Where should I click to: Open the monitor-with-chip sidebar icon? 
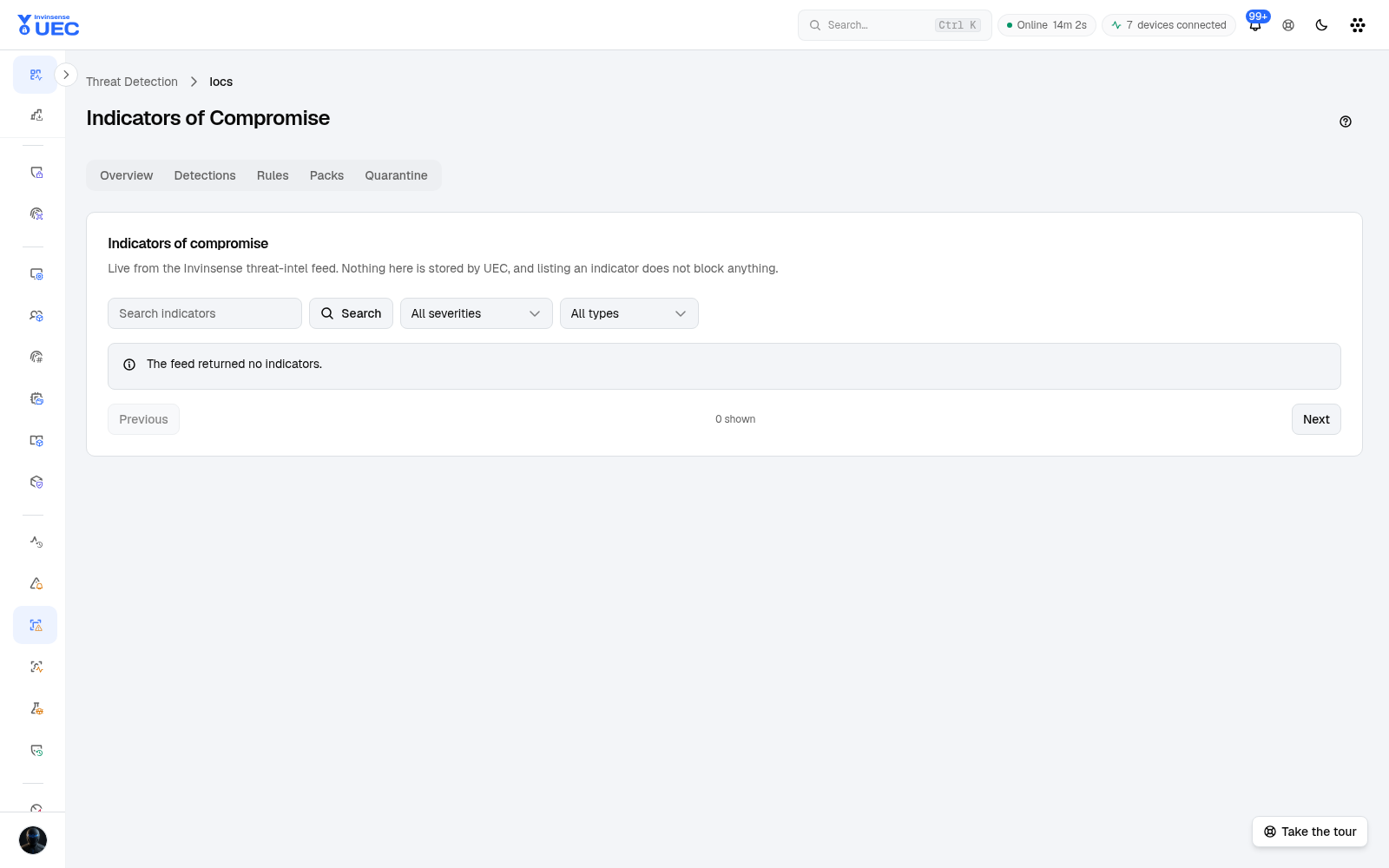click(x=36, y=274)
